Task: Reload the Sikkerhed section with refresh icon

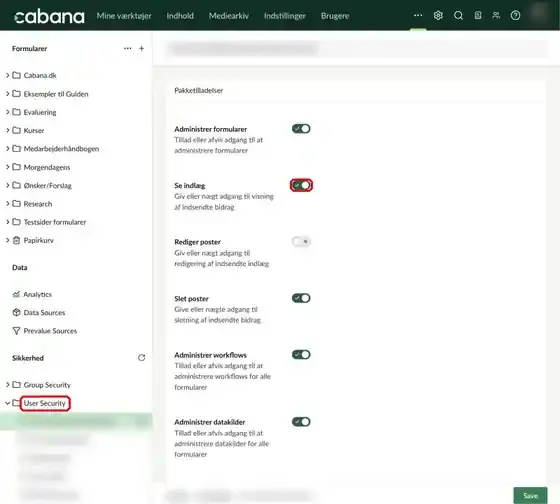Action: 141,358
